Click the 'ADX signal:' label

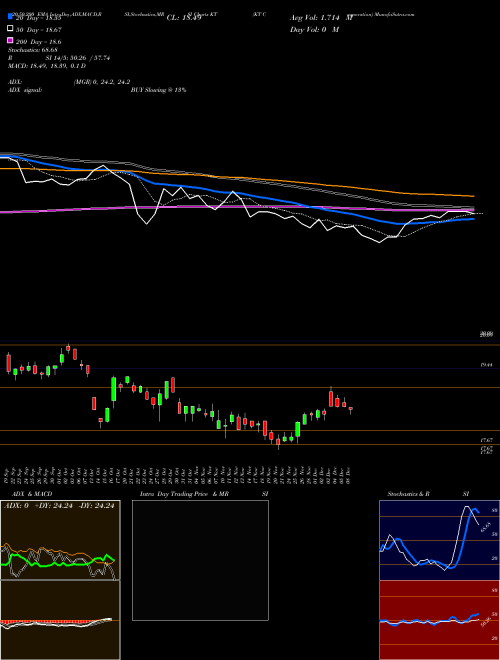tap(24, 90)
